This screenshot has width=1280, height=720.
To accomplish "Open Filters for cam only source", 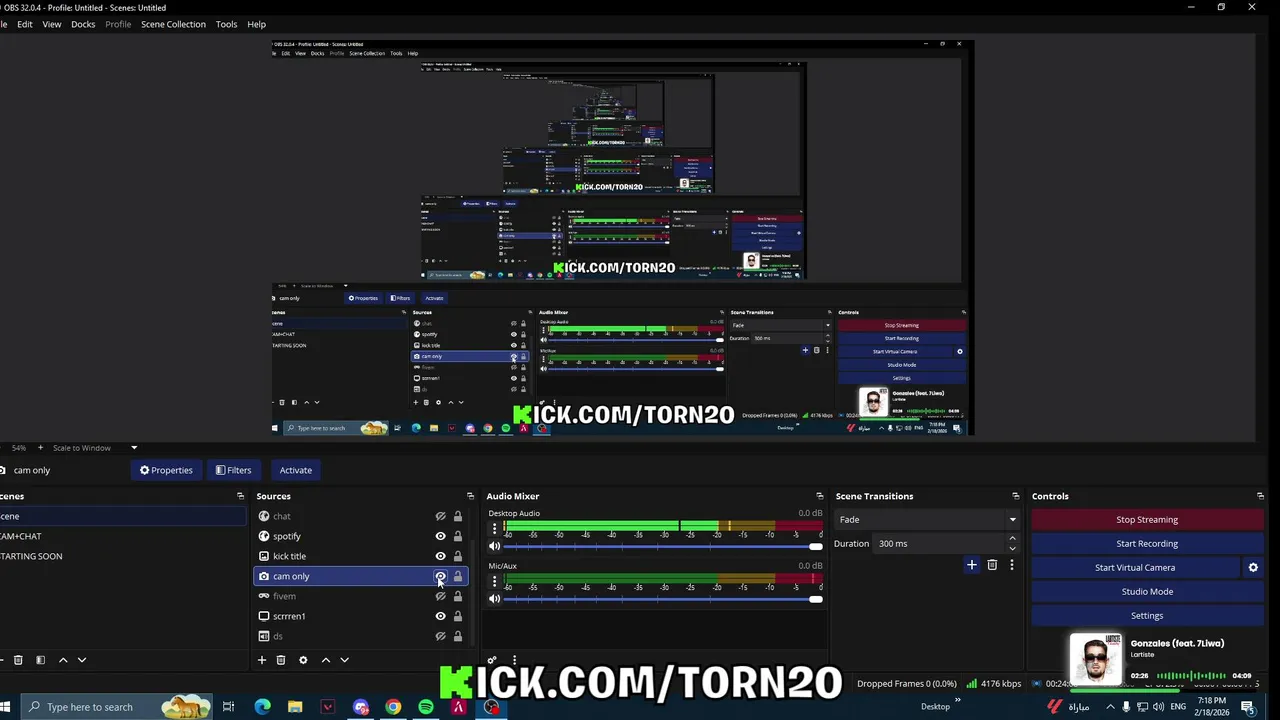I will pyautogui.click(x=233, y=470).
